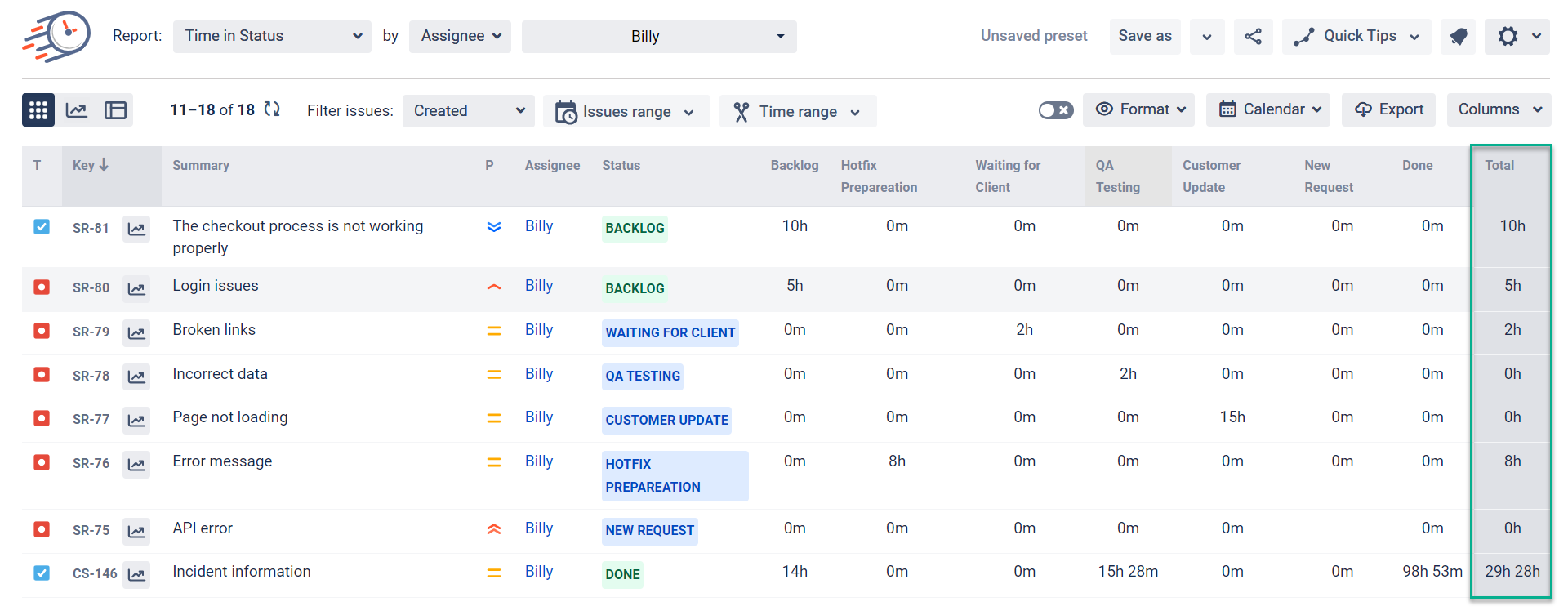
Task: Open the settings gear menu
Action: click(1517, 37)
